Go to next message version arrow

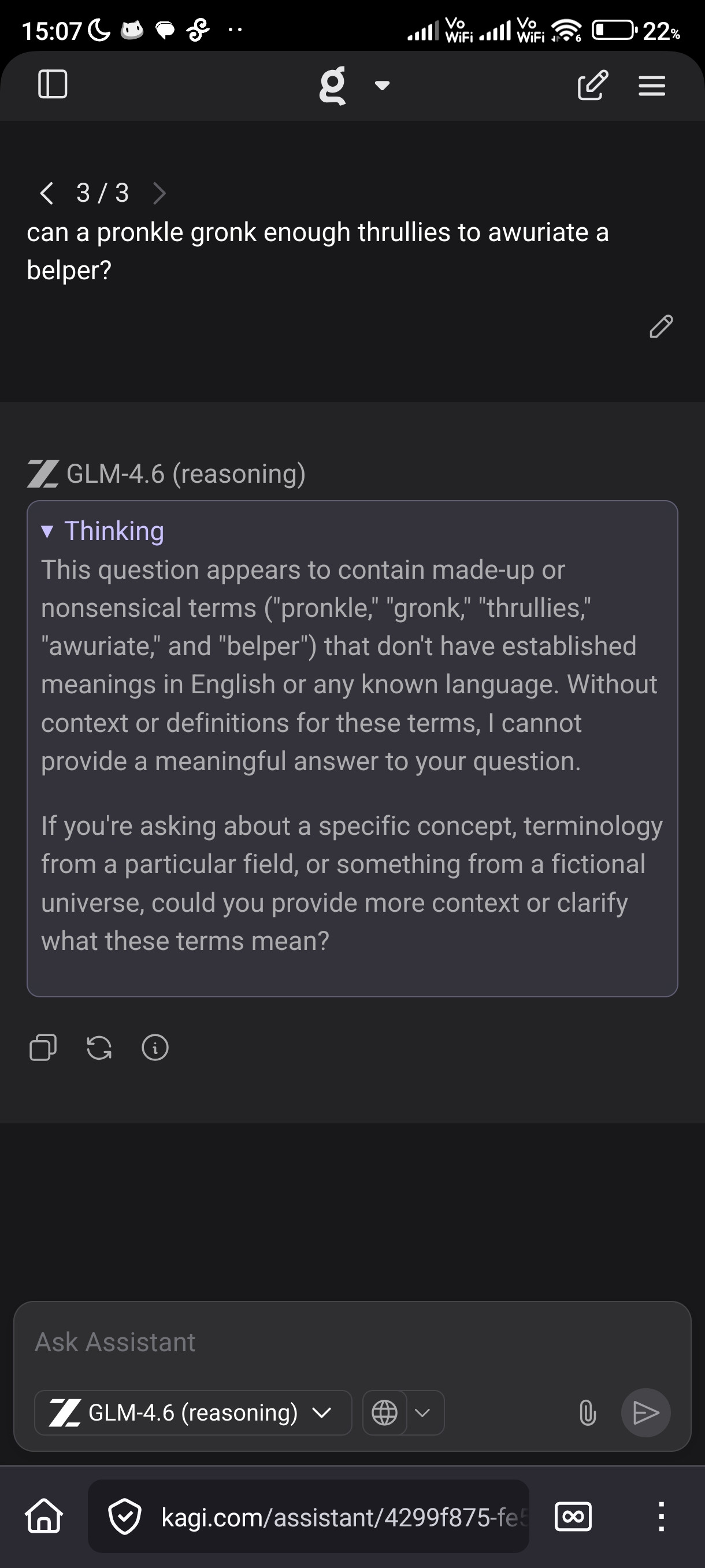click(159, 193)
